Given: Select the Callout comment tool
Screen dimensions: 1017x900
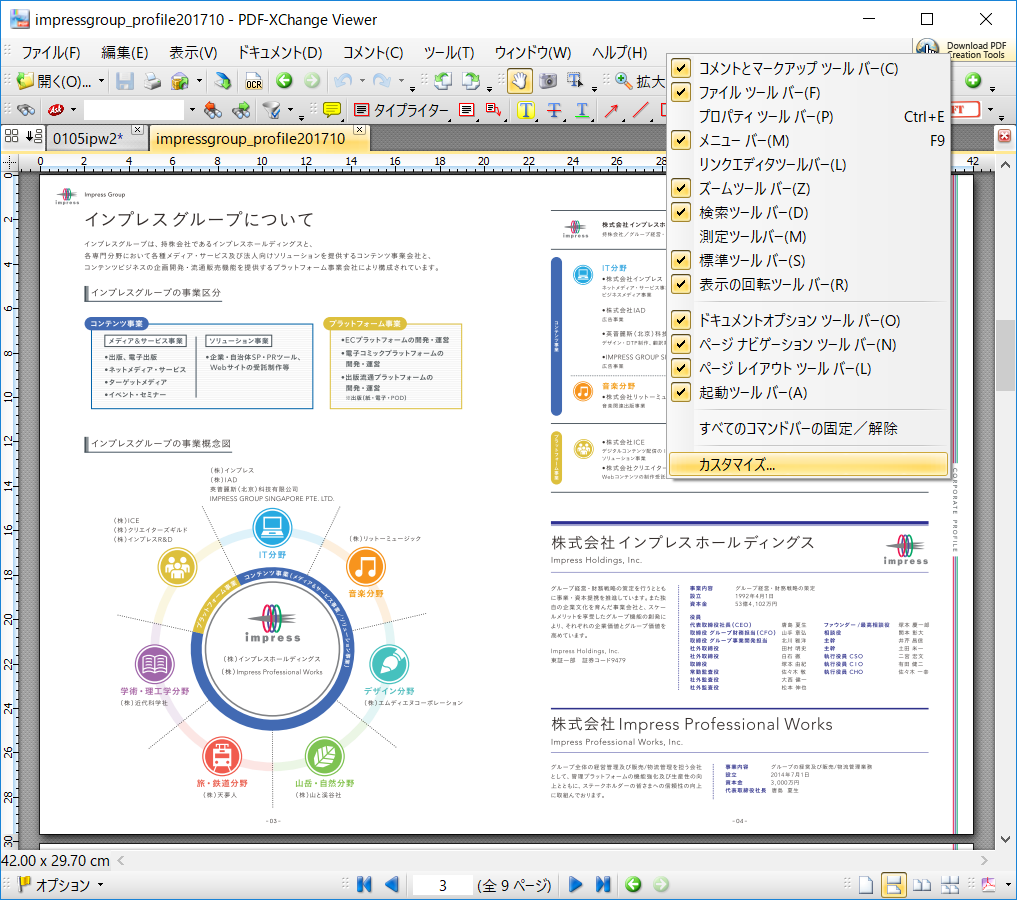Looking at the screenshot, I should click(x=493, y=110).
